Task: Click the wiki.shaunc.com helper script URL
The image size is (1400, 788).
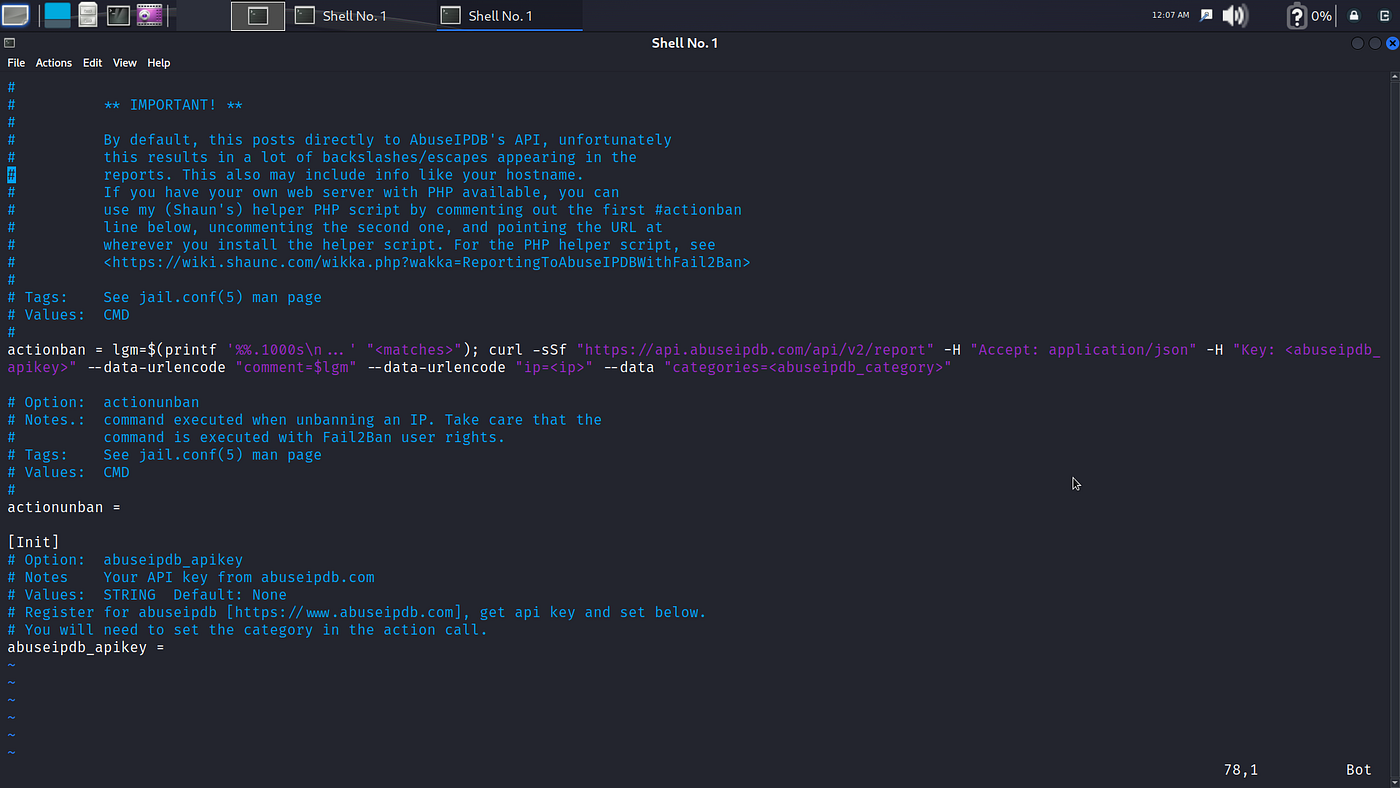Action: pyautogui.click(x=427, y=262)
